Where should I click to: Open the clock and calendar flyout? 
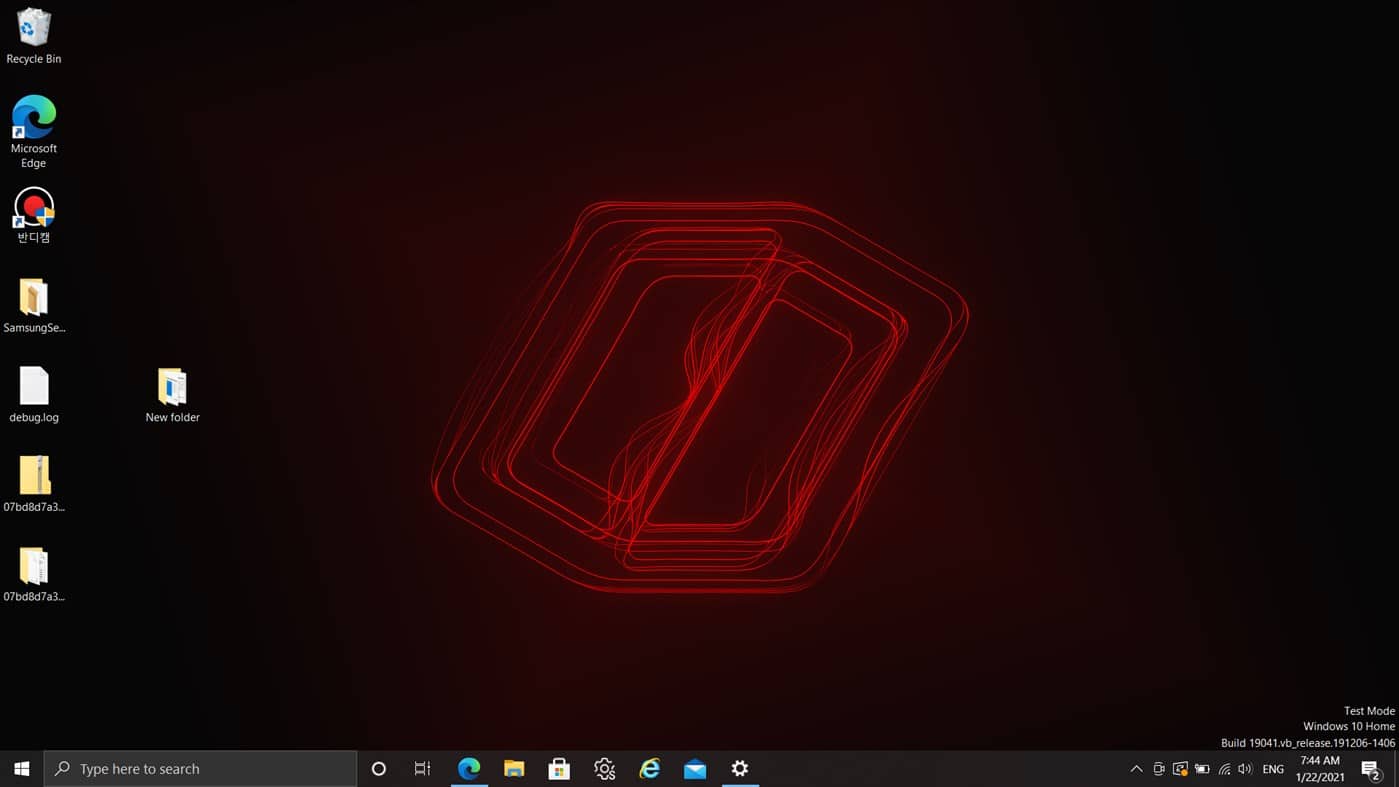1320,769
